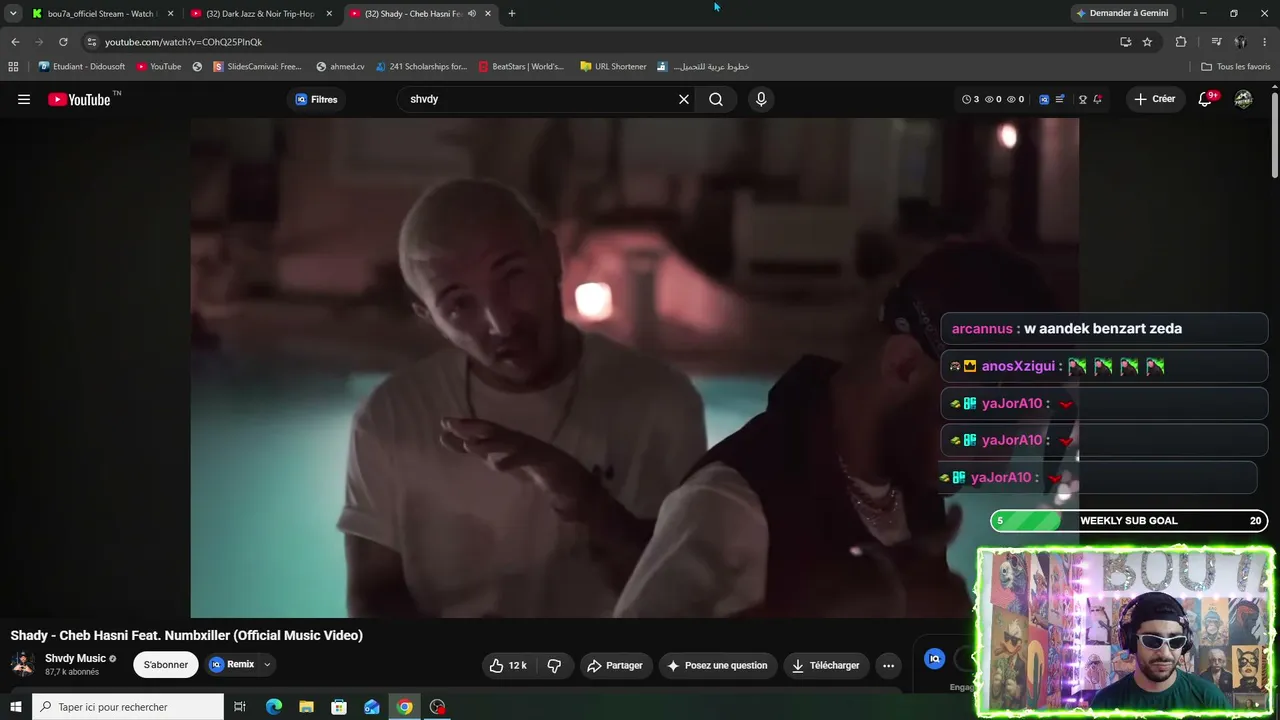Click Posez une question button

717,665
